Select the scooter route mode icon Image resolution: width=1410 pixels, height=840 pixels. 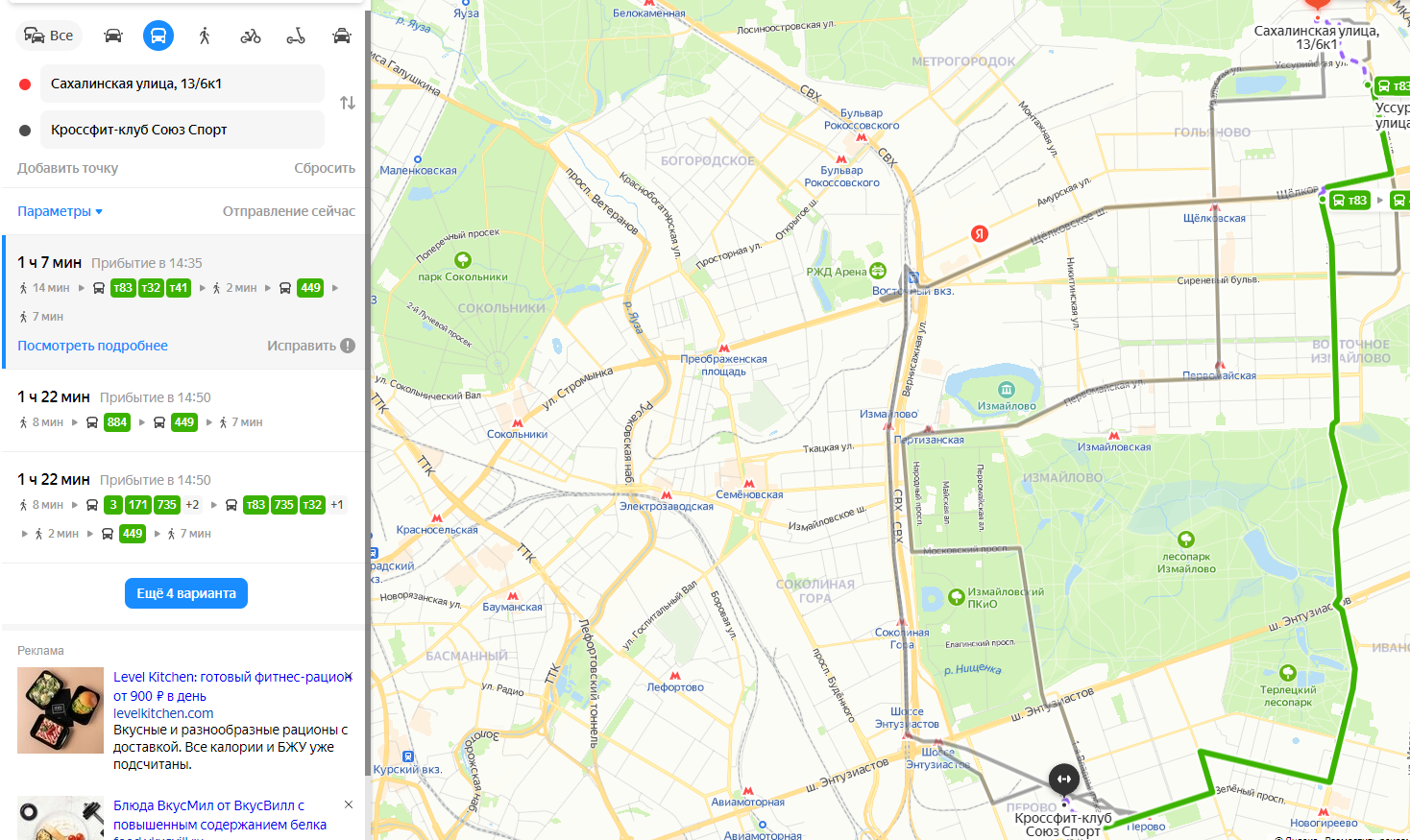click(296, 36)
